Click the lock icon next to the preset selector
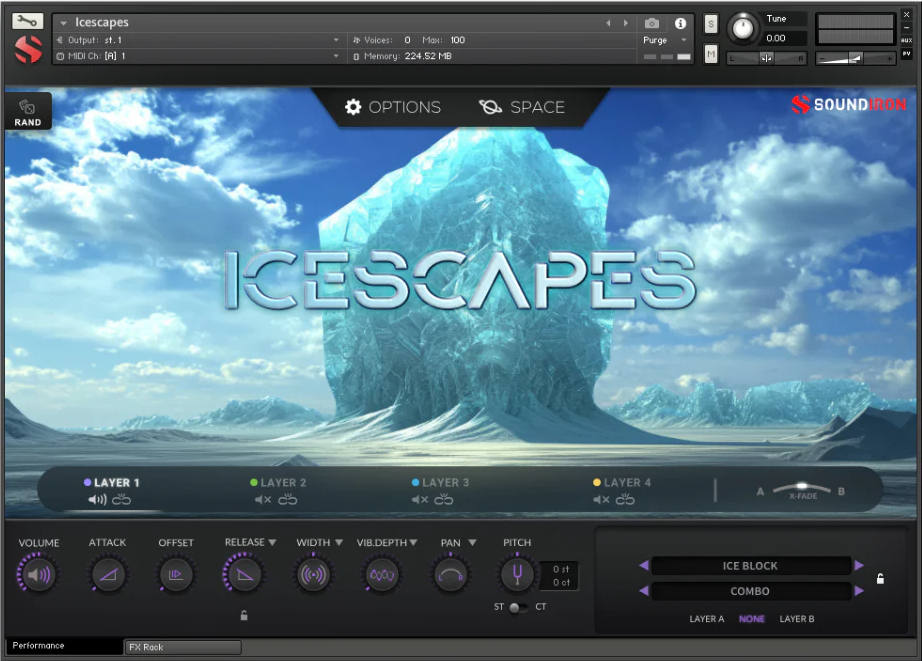Image resolution: width=922 pixels, height=661 pixels. tap(881, 578)
